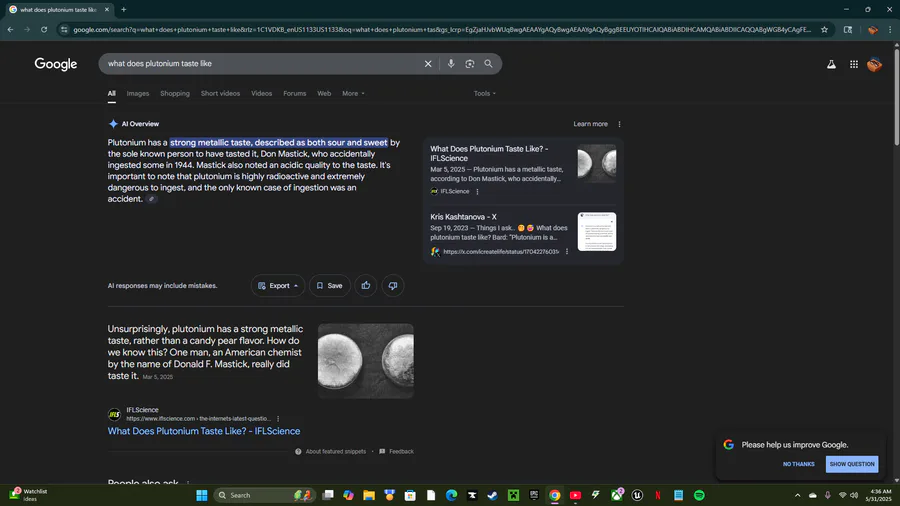Image resolution: width=900 pixels, height=506 pixels.
Task: Open Steam from the taskbar
Action: (492, 495)
